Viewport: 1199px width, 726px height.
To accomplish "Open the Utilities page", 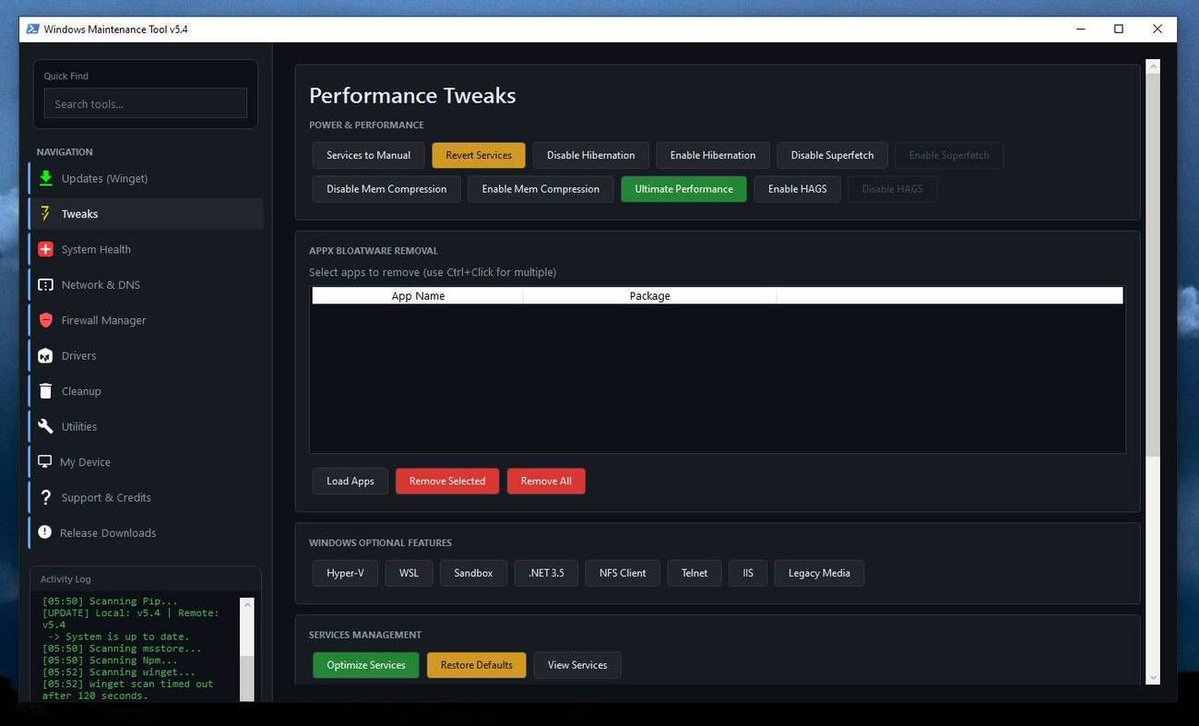I will (x=145, y=426).
